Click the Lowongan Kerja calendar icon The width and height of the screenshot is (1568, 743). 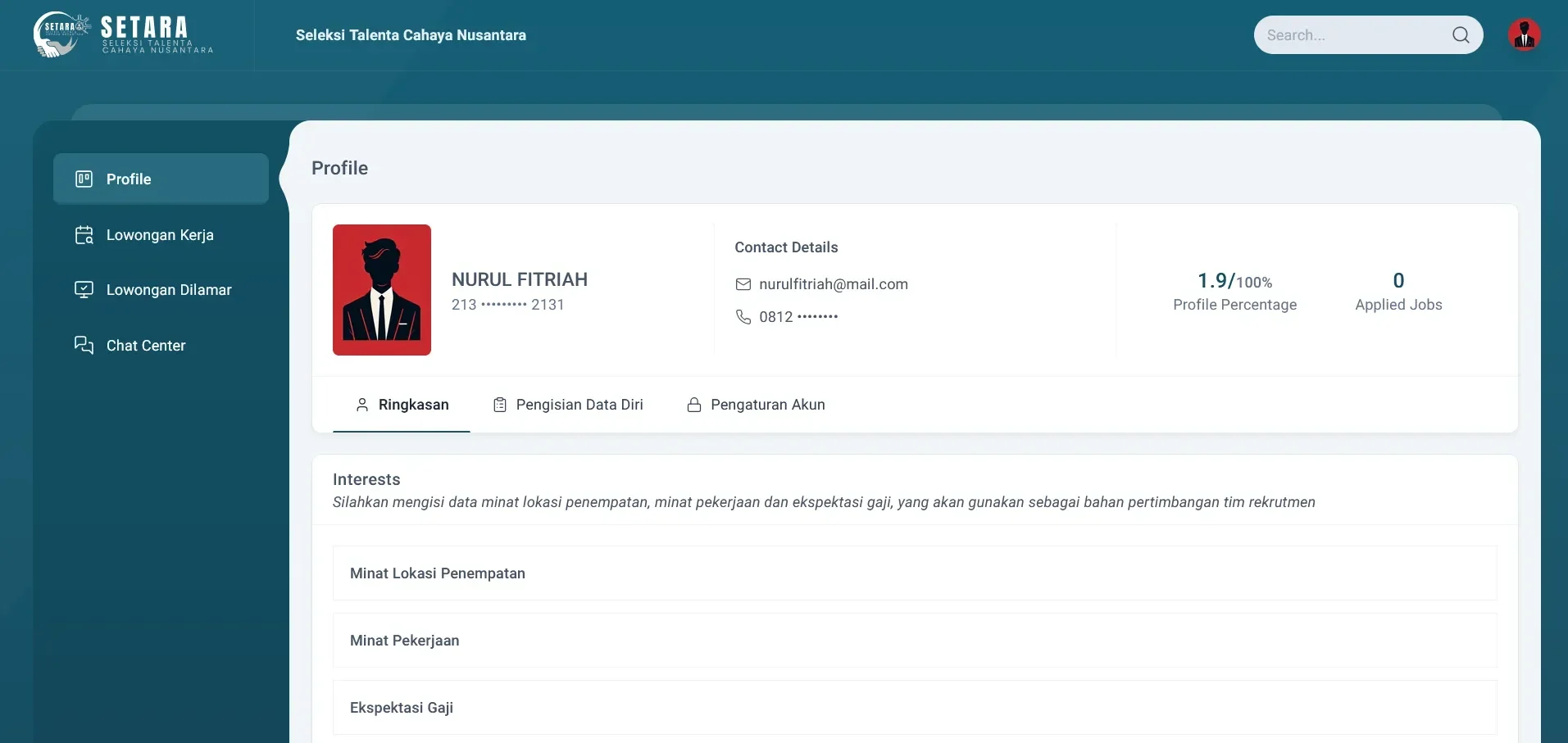tap(84, 235)
